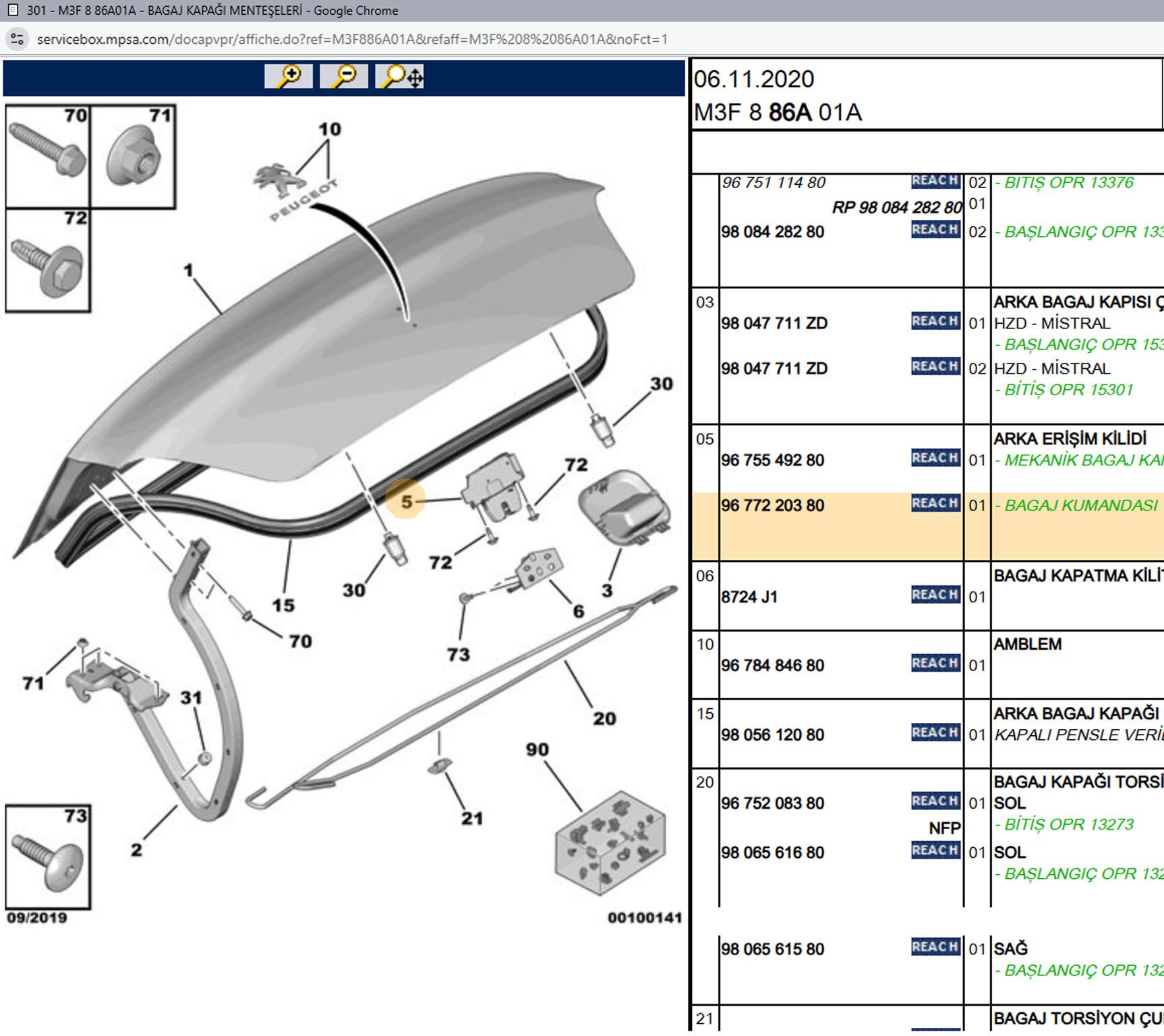Select the AMBLEM row description
The width and height of the screenshot is (1164, 1036).
pyautogui.click(x=1027, y=644)
